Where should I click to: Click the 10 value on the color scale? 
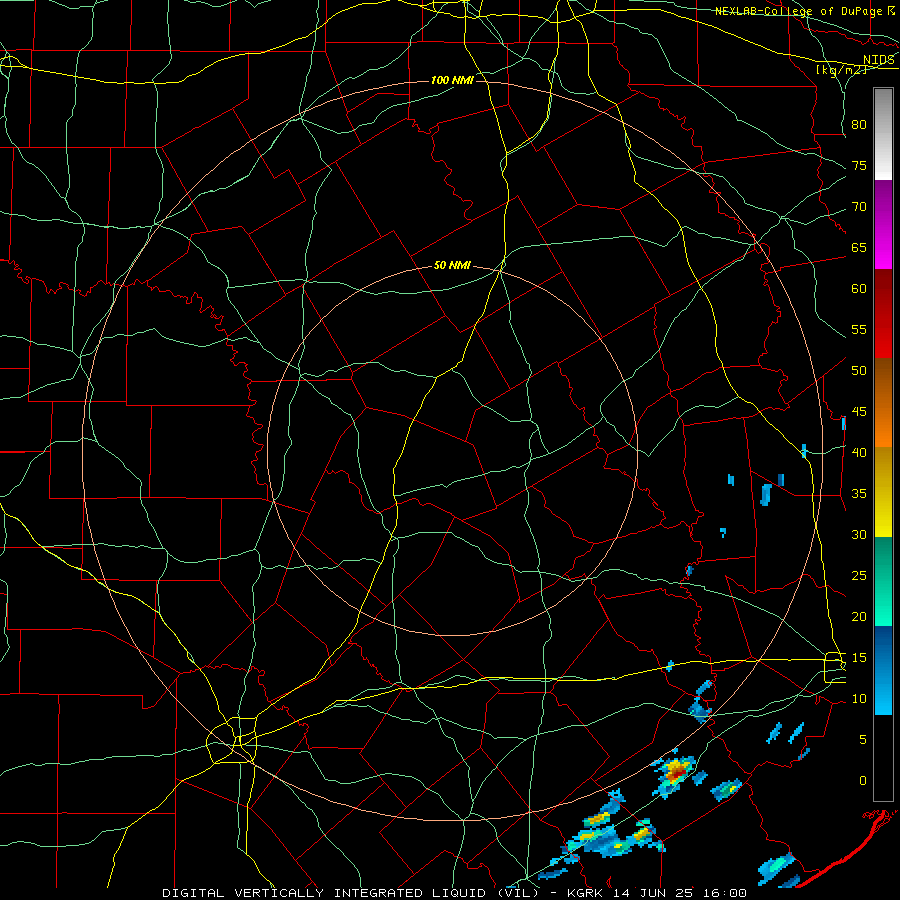click(859, 699)
